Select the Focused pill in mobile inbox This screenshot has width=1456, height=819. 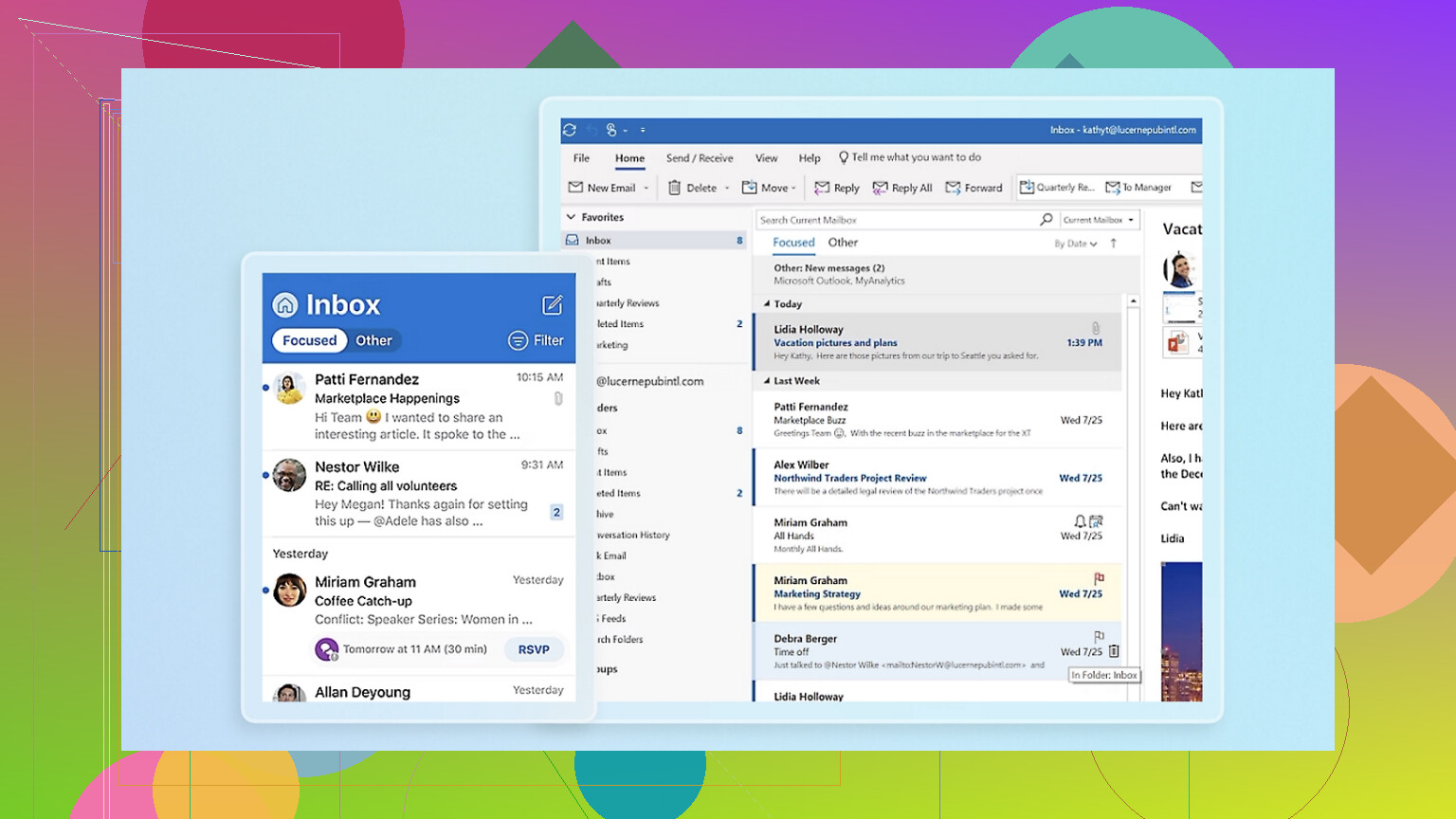point(309,340)
